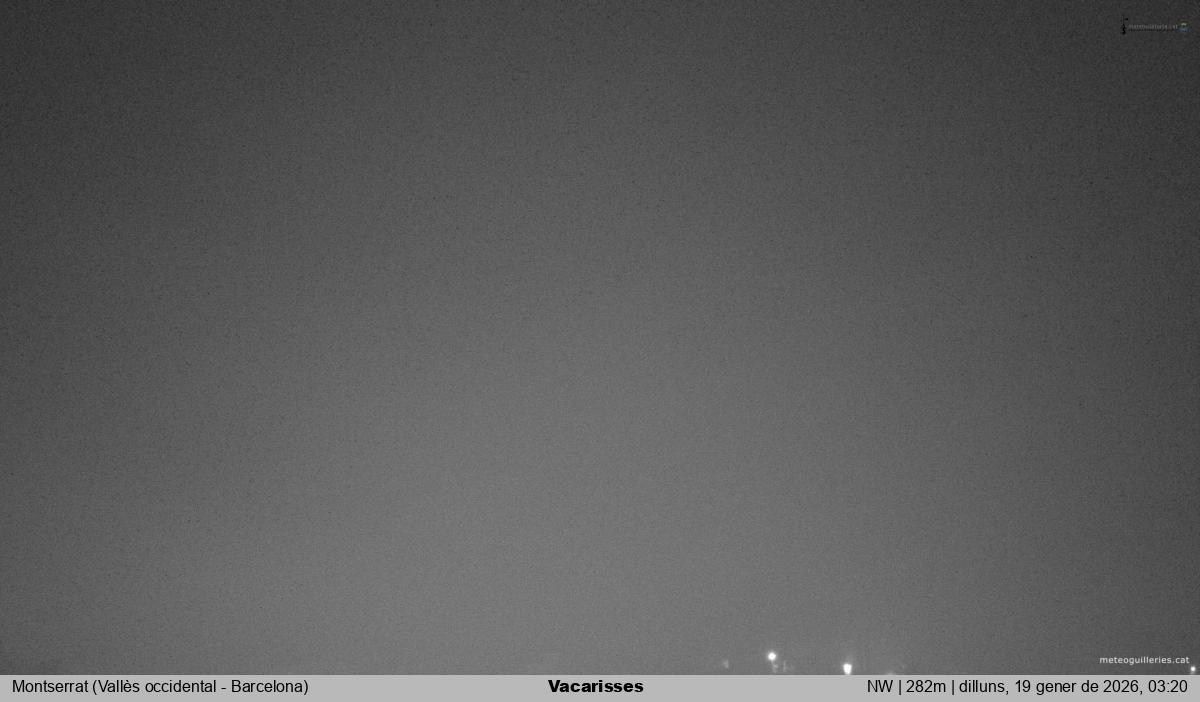Open the meteoguilleries.cat watermark link
The width and height of the screenshot is (1200, 702).
[1144, 660]
